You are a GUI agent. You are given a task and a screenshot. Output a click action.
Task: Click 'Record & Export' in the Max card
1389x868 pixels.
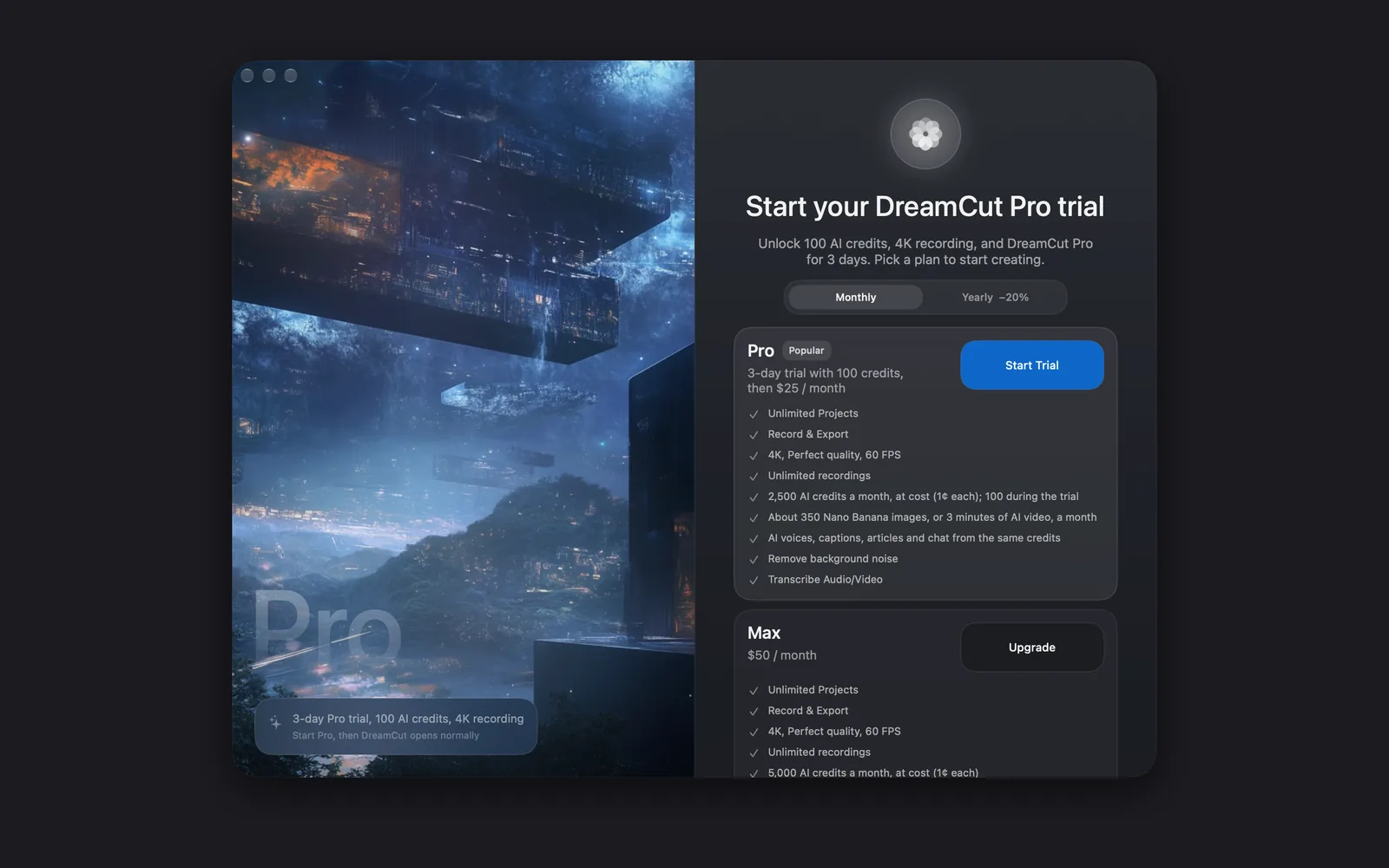tap(808, 711)
